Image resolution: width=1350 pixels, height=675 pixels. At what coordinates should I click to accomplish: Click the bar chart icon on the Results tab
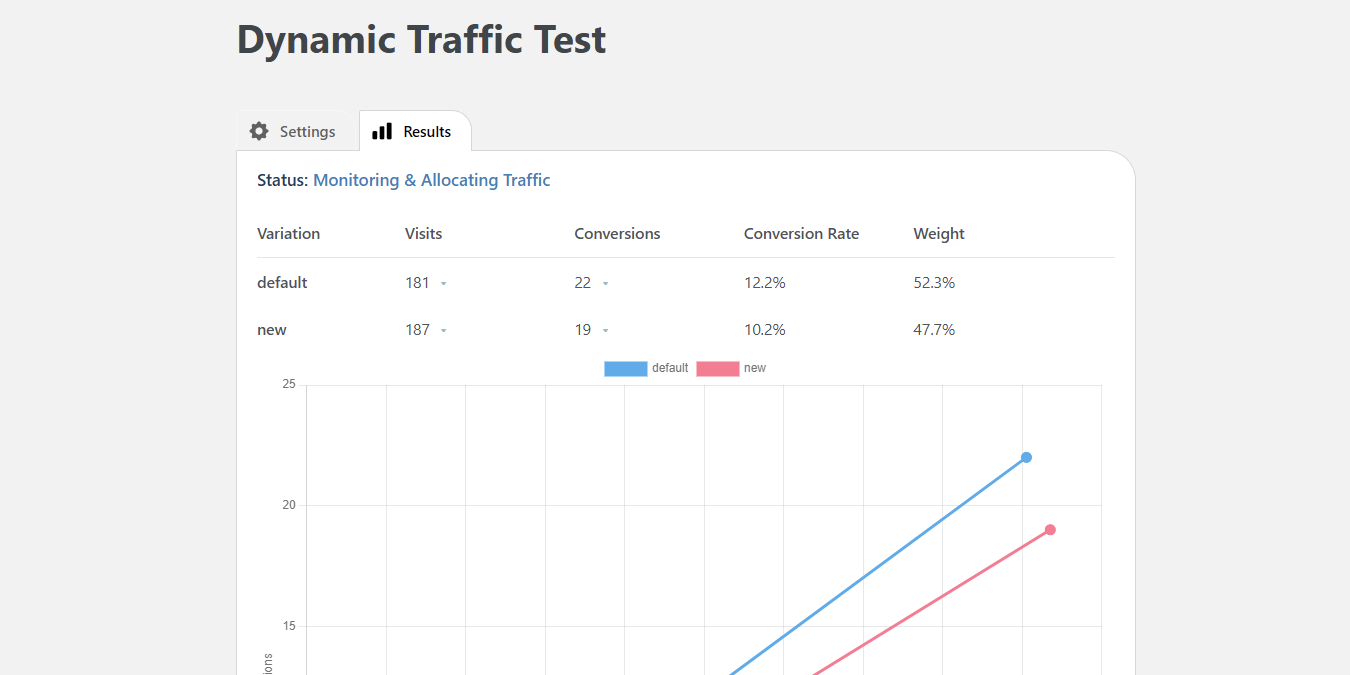pos(381,131)
